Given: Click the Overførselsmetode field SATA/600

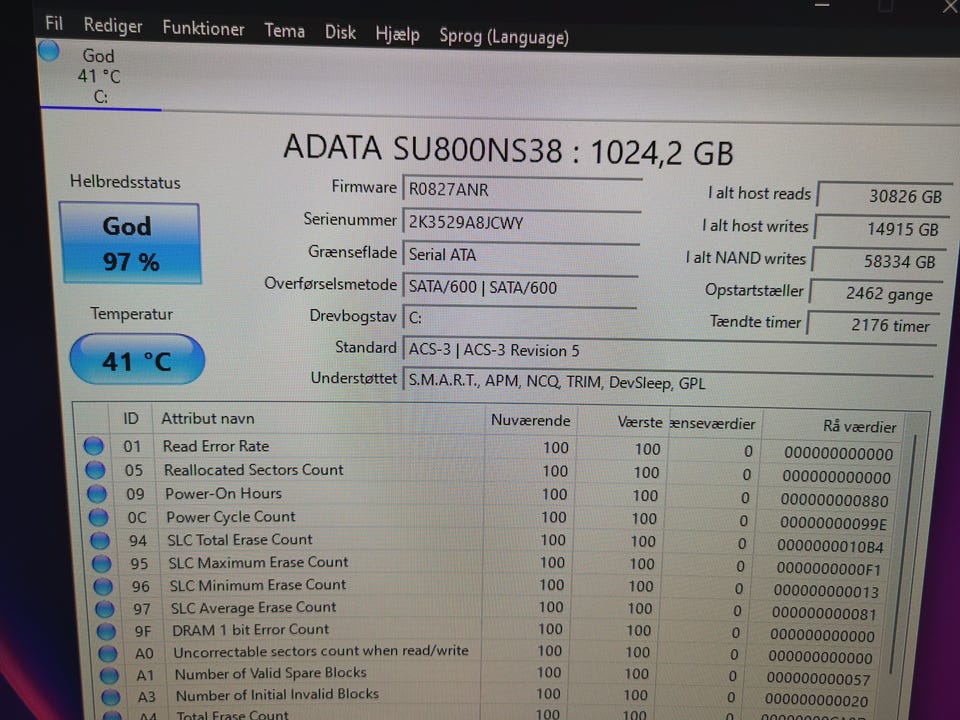Looking at the screenshot, I should (520, 287).
